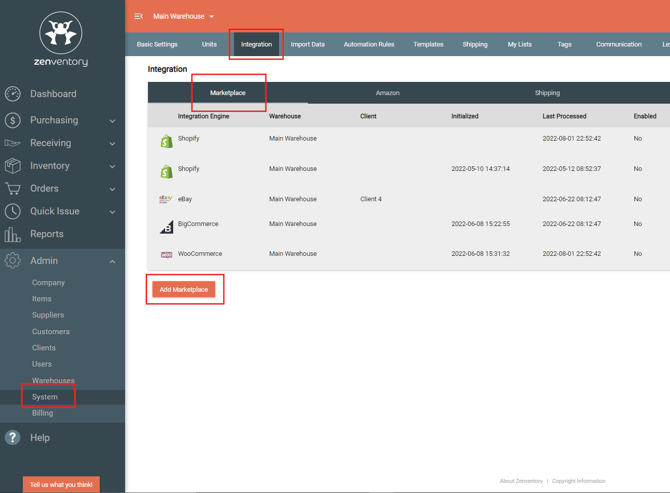
Task: Open the Shipping settings tab in top bar
Action: [475, 44]
